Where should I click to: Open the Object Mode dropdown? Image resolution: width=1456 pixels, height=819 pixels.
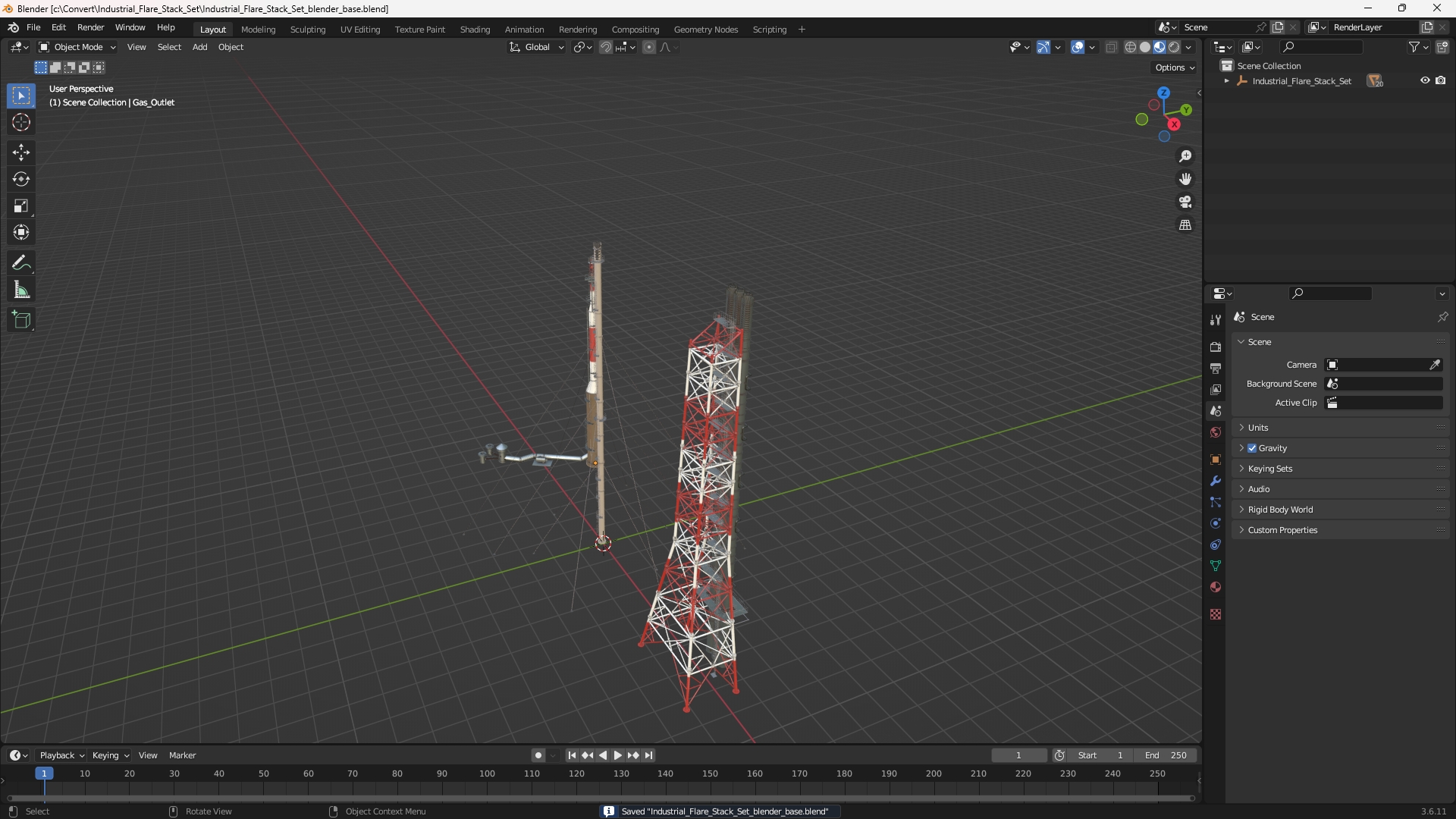tap(77, 47)
